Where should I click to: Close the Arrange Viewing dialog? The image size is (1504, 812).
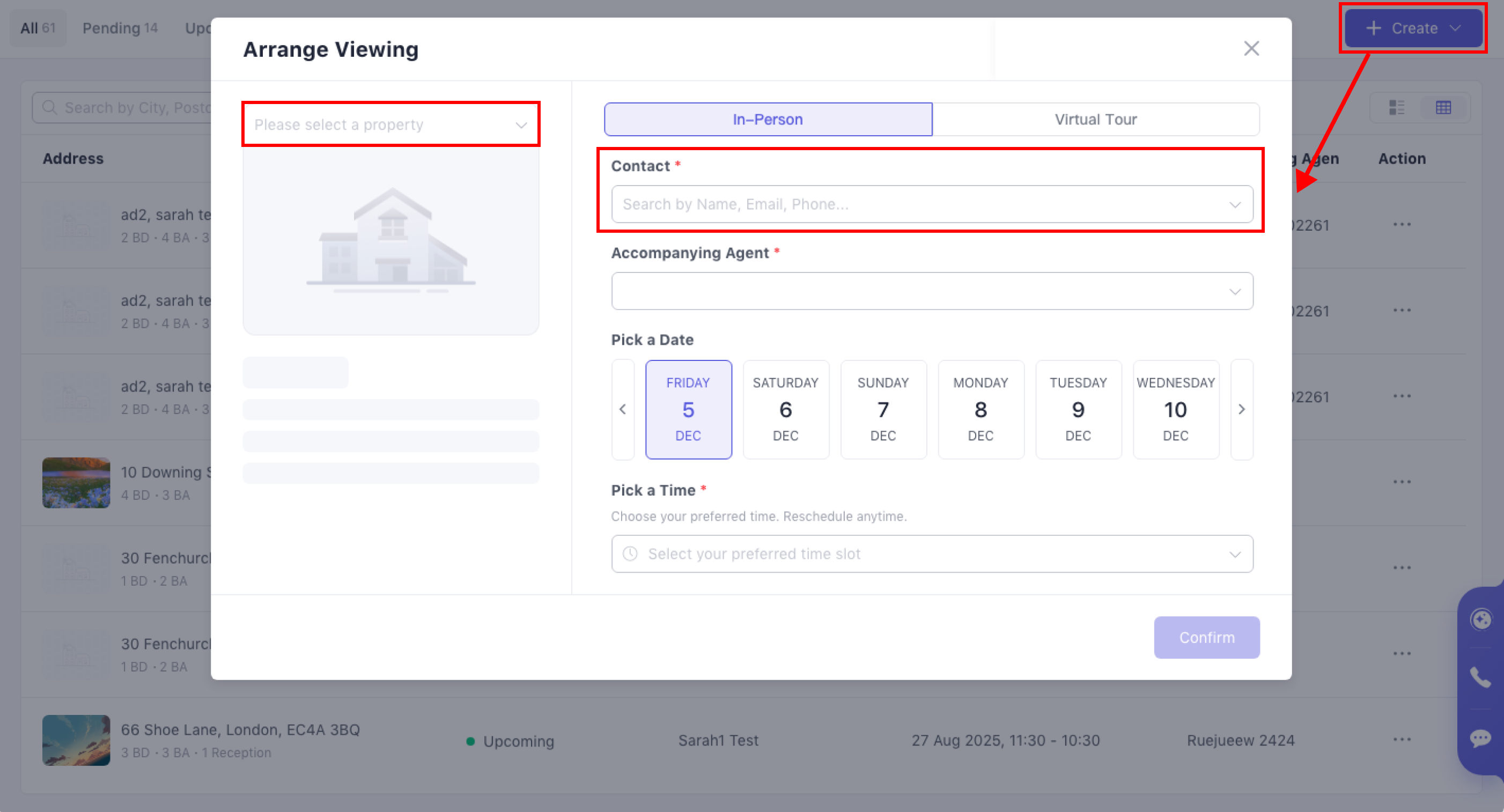(x=1251, y=48)
